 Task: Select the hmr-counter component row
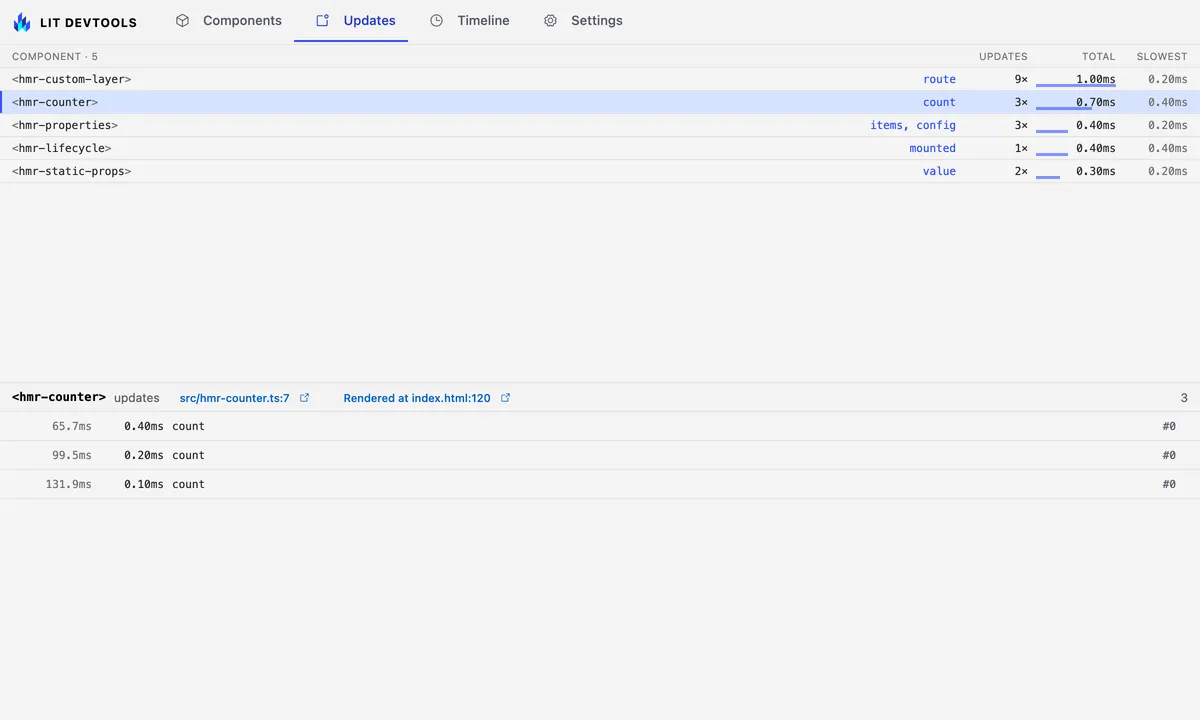pyautogui.click(x=600, y=102)
